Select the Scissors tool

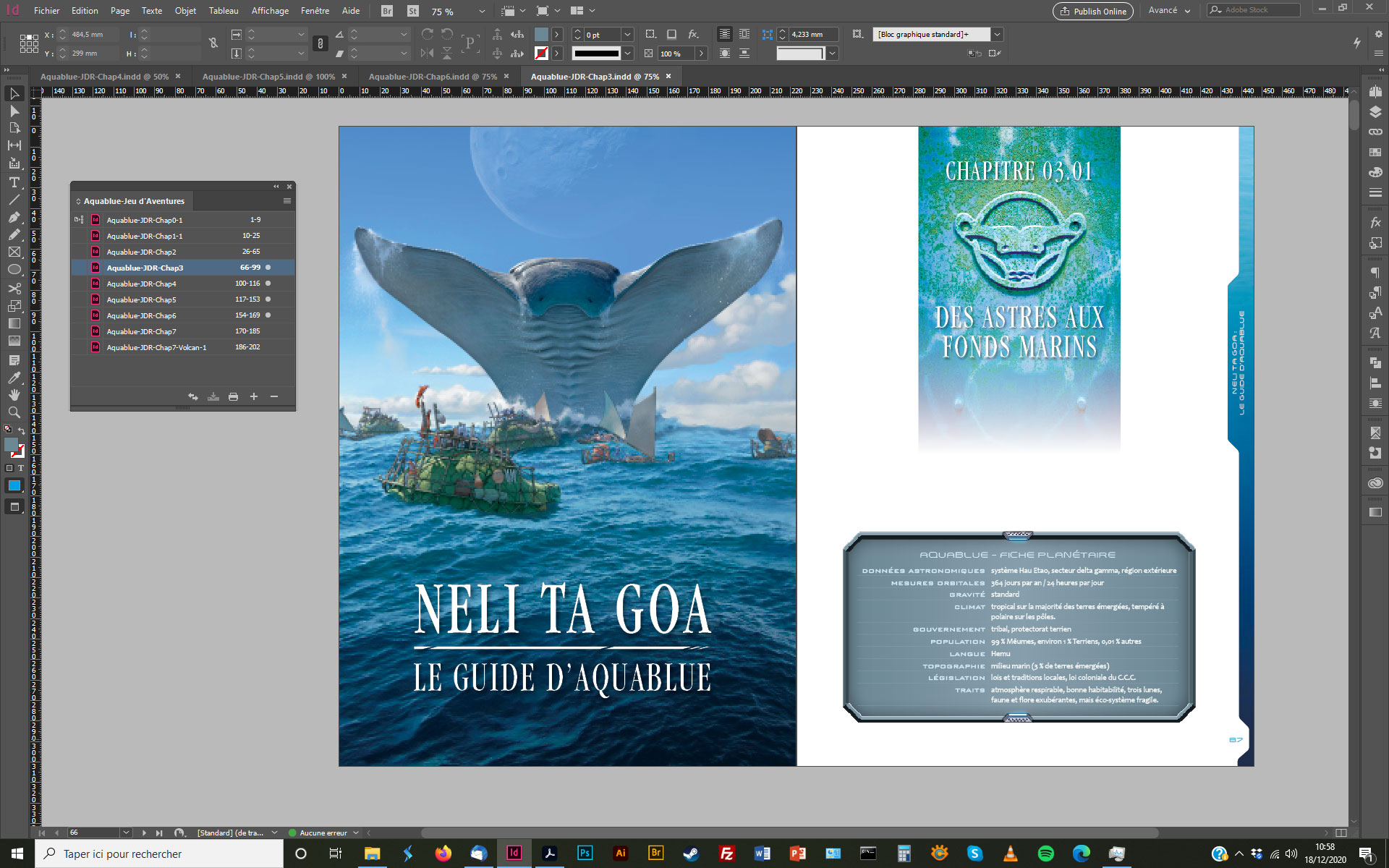pyautogui.click(x=14, y=288)
